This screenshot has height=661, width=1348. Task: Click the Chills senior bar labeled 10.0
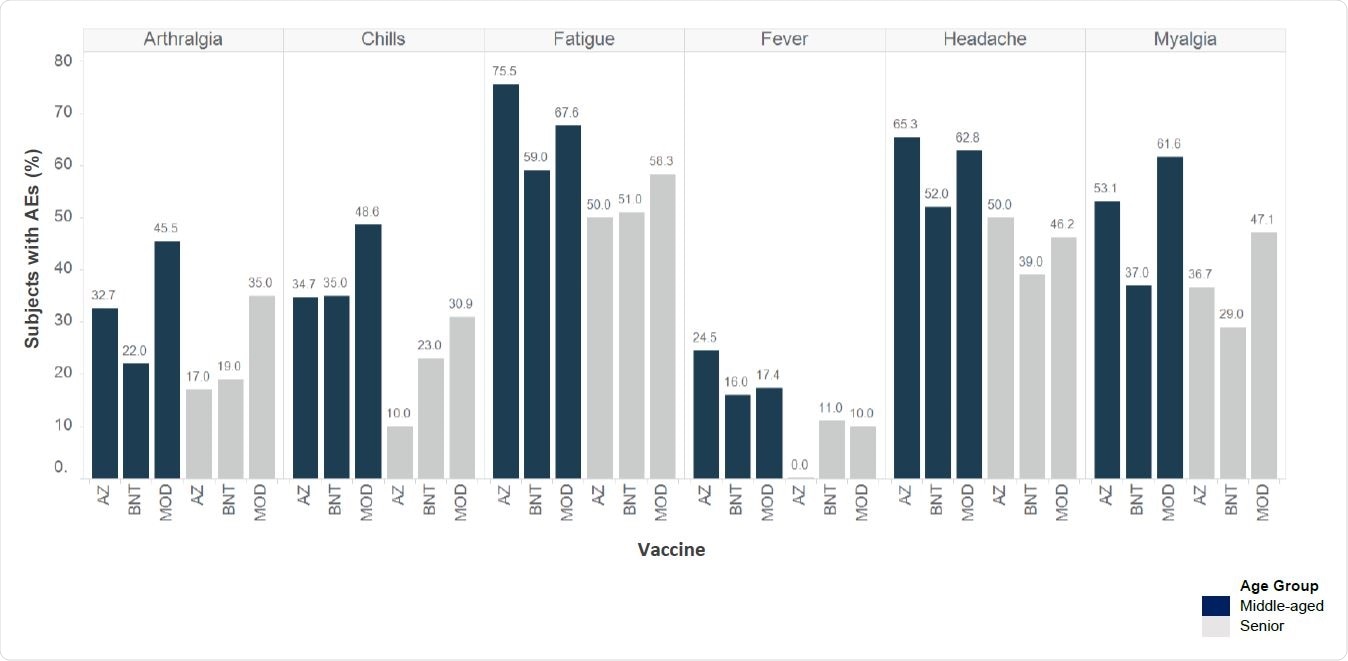click(x=400, y=452)
